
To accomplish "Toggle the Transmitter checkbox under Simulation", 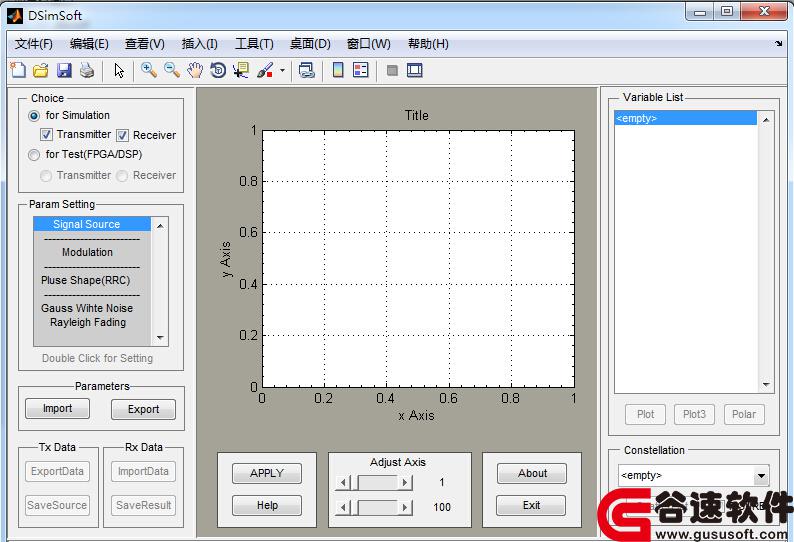I will 46,135.
